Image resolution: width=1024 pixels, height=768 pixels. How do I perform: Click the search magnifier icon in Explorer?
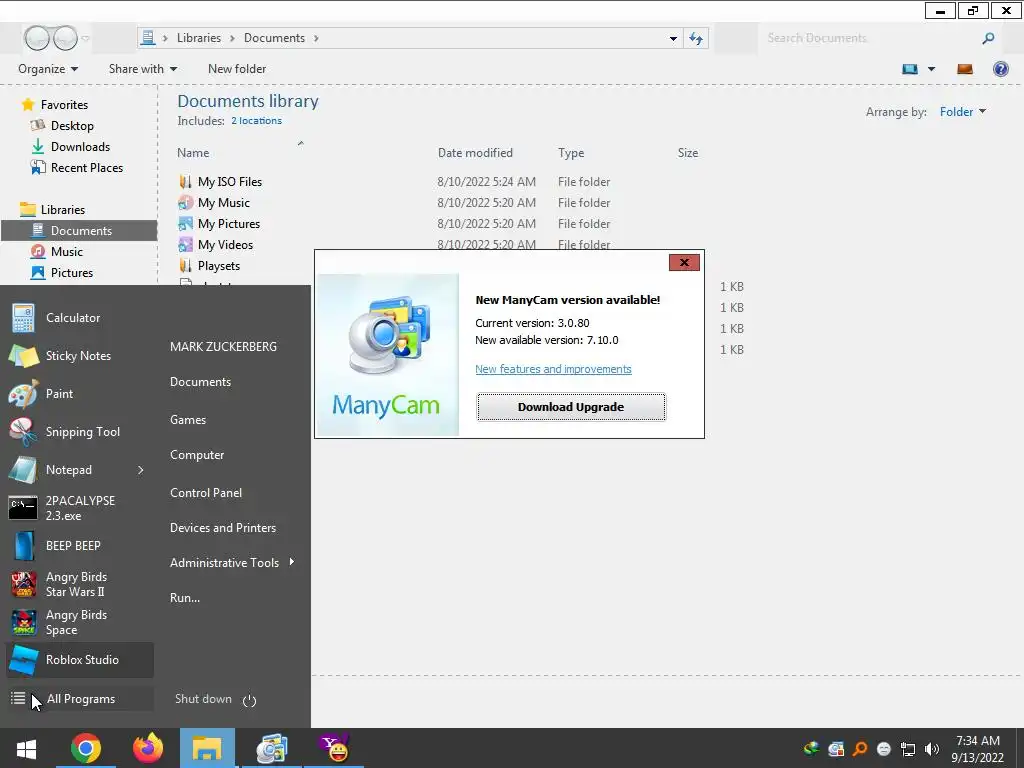pyautogui.click(x=988, y=39)
